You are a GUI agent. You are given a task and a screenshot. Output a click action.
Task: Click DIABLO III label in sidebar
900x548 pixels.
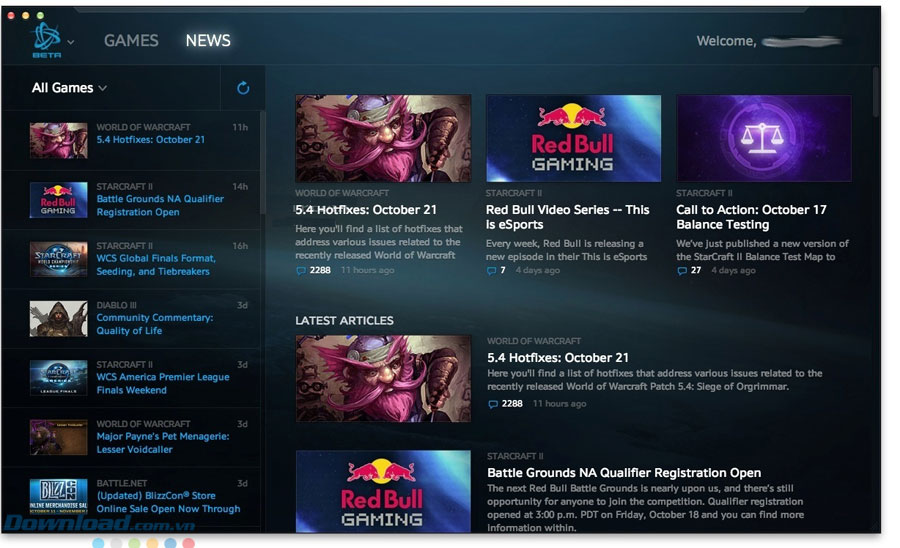point(116,305)
